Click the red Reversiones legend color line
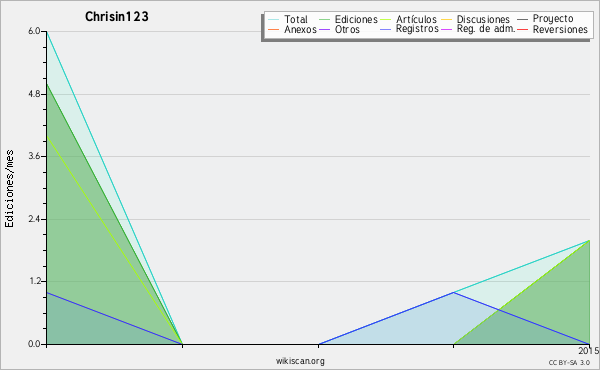This screenshot has height=370, width=600. 522,29
